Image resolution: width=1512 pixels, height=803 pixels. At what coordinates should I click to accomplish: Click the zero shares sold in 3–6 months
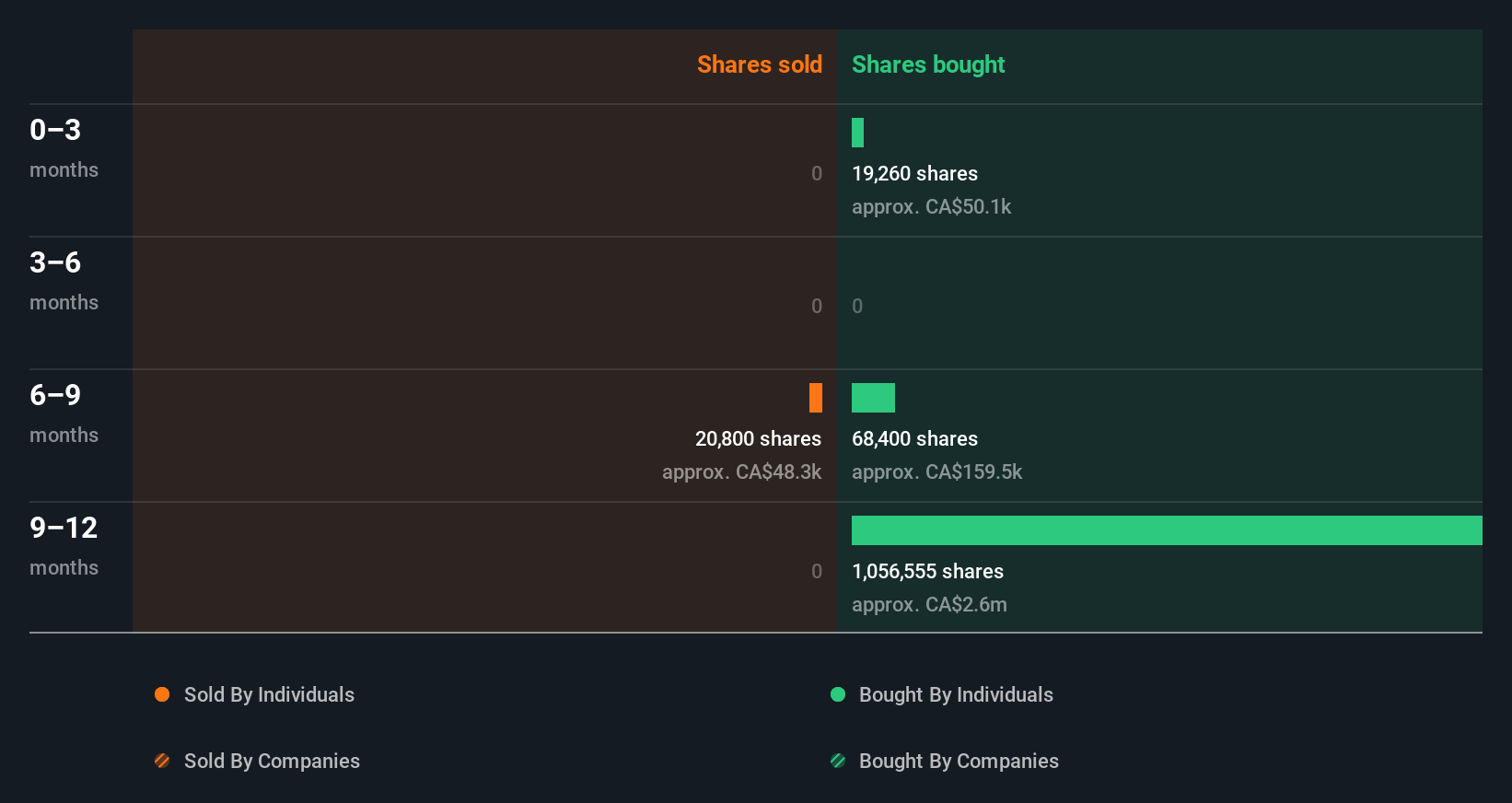click(817, 307)
